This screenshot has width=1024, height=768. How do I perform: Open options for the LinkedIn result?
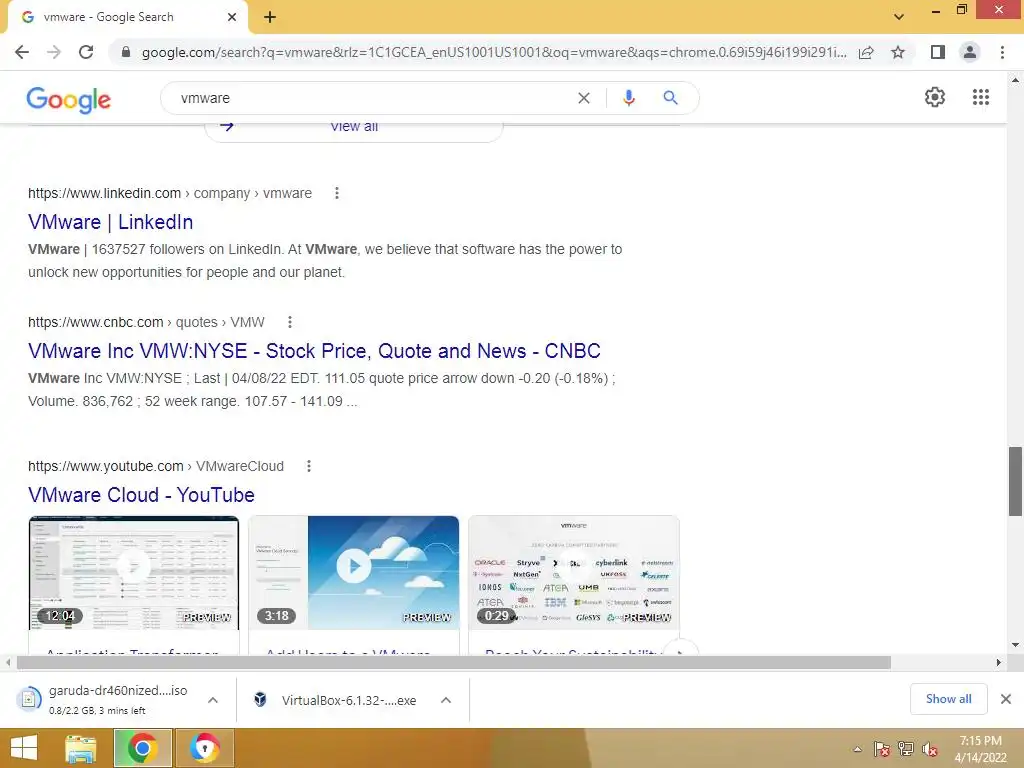[336, 193]
